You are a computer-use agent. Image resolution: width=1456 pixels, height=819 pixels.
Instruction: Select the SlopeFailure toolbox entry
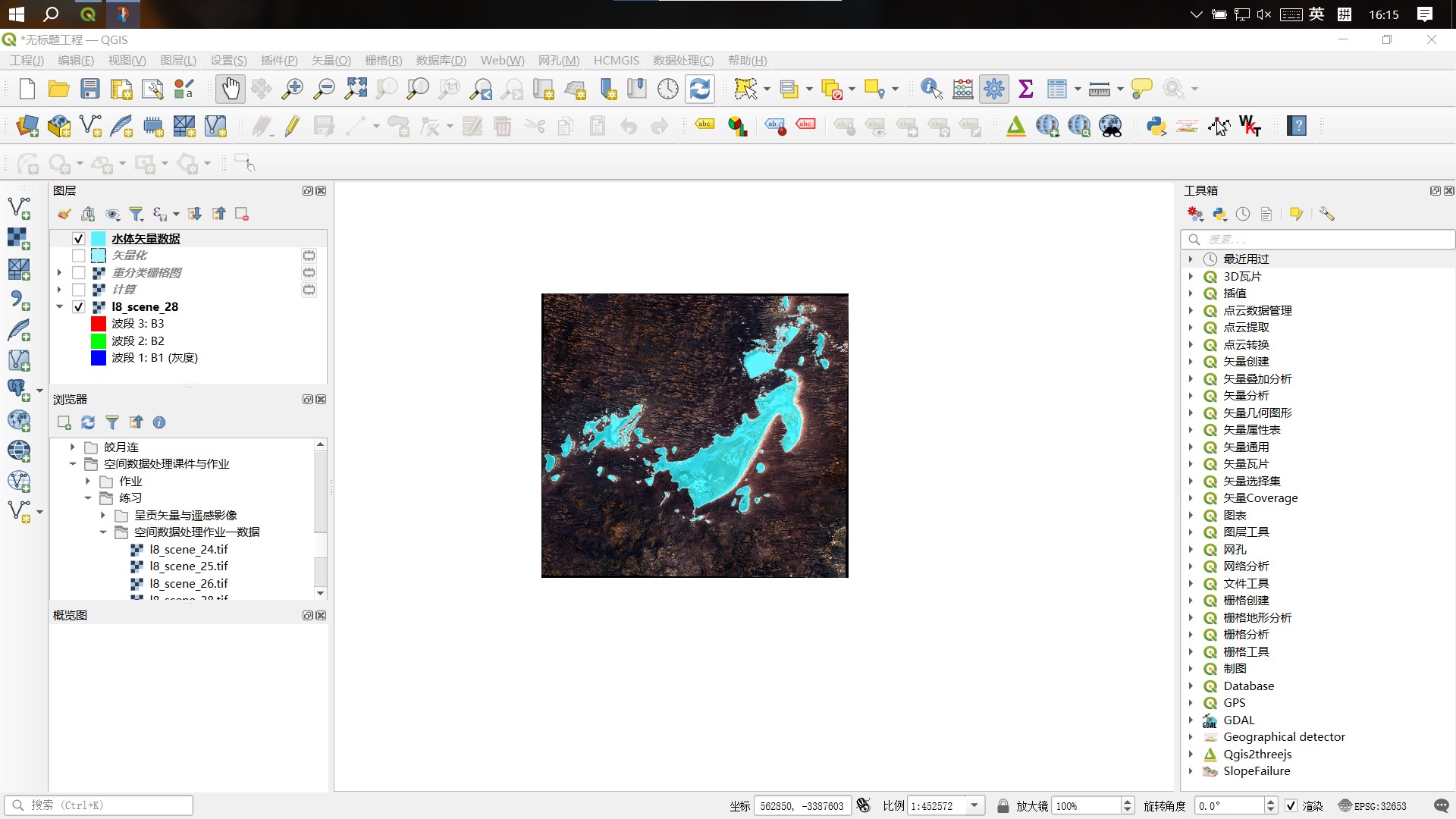[x=1257, y=771]
